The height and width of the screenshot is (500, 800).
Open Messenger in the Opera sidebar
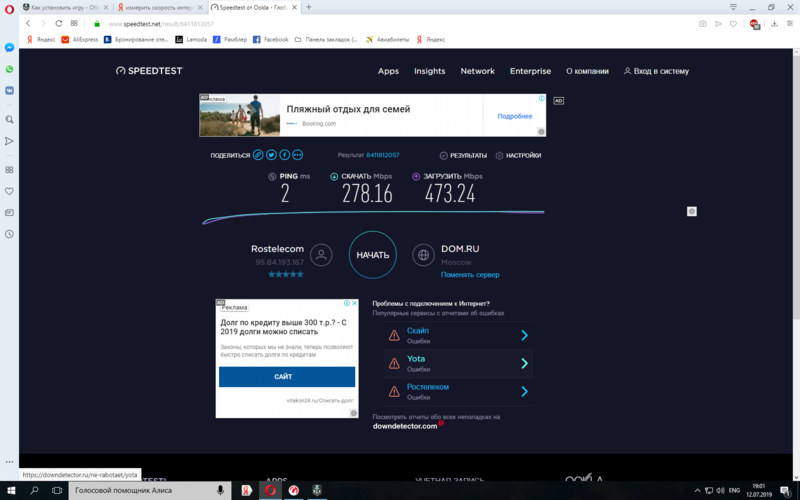9,47
